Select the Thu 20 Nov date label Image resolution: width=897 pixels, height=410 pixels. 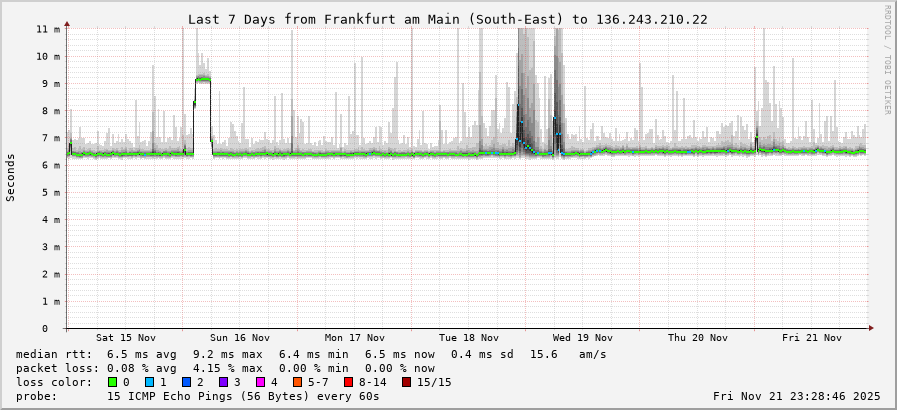point(697,338)
